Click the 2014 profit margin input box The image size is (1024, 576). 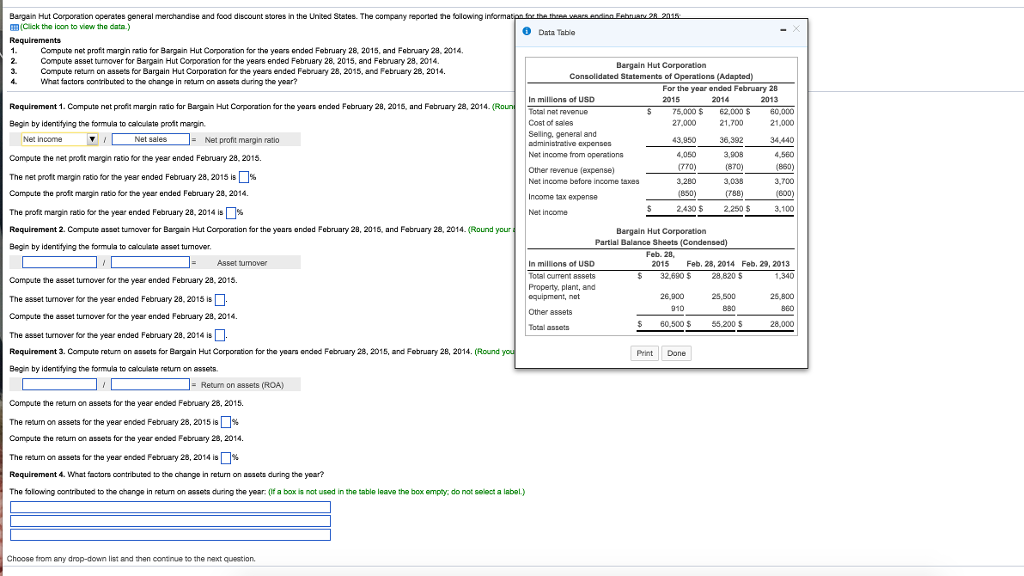pos(231,213)
